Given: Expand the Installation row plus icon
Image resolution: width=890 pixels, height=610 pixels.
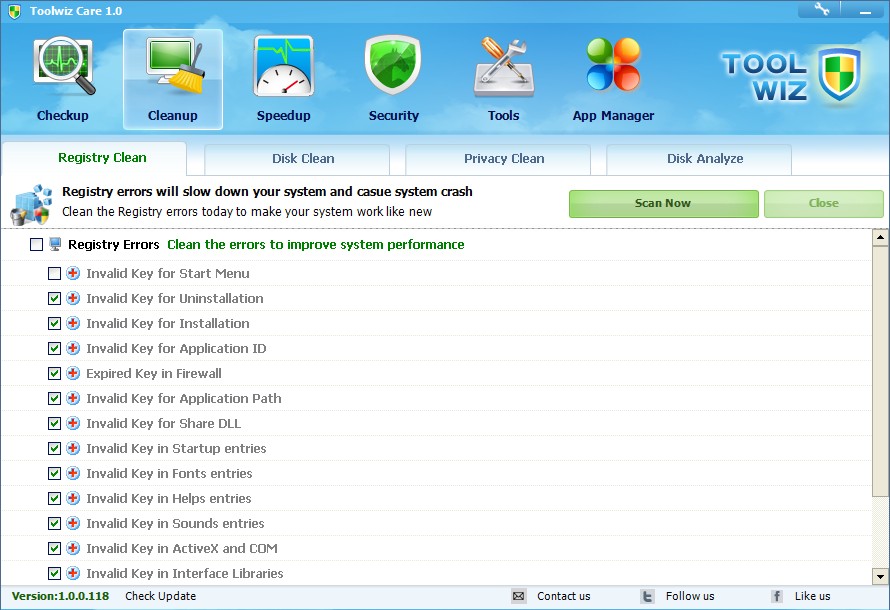Looking at the screenshot, I should coord(73,323).
